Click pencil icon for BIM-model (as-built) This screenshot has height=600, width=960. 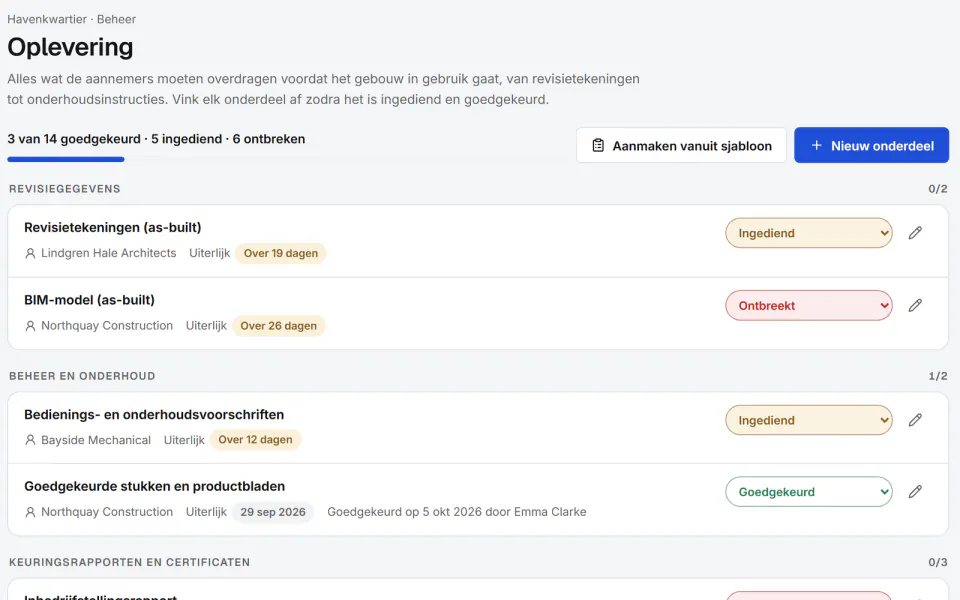[x=915, y=305]
